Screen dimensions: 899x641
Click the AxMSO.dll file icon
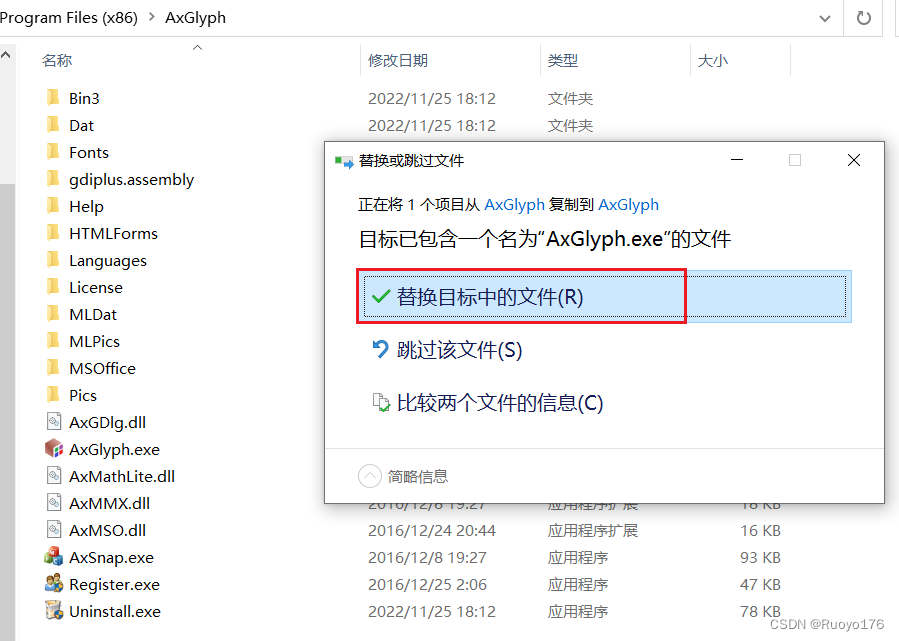(x=53, y=530)
